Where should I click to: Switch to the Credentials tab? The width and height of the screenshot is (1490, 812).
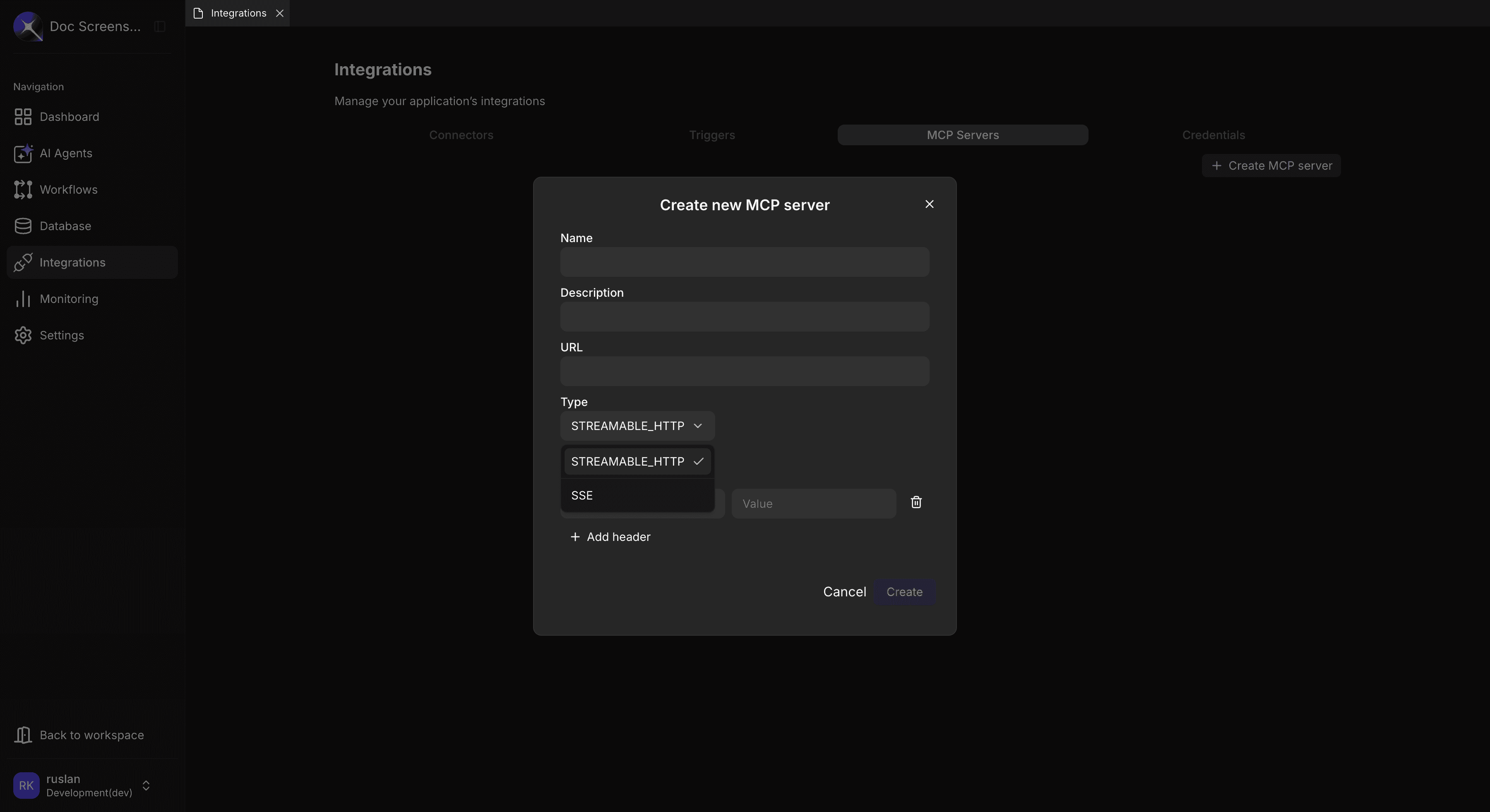pyautogui.click(x=1213, y=135)
